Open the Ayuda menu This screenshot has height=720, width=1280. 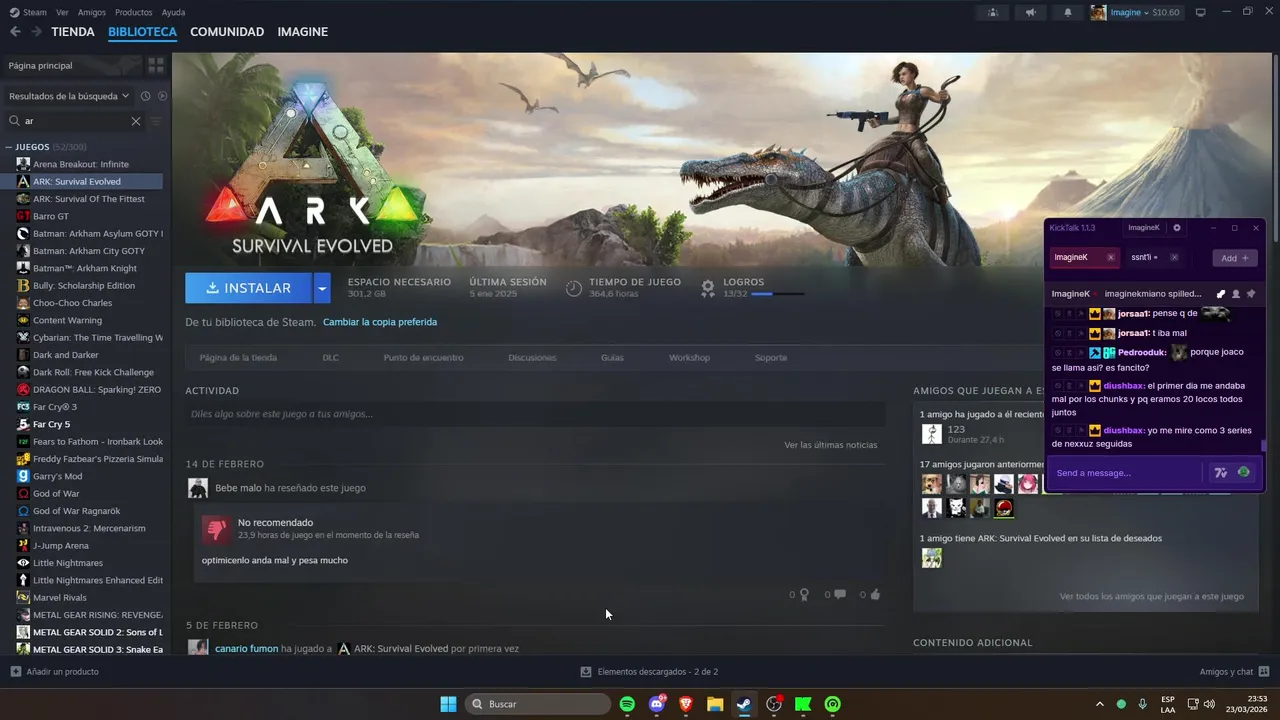pyautogui.click(x=173, y=12)
